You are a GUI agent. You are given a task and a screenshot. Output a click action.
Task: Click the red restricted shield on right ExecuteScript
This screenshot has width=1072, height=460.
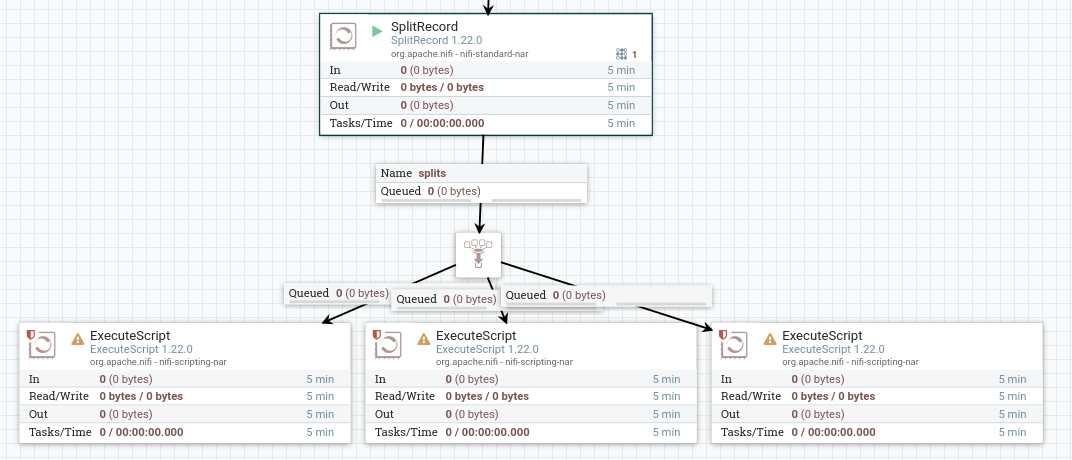pyautogui.click(x=724, y=334)
